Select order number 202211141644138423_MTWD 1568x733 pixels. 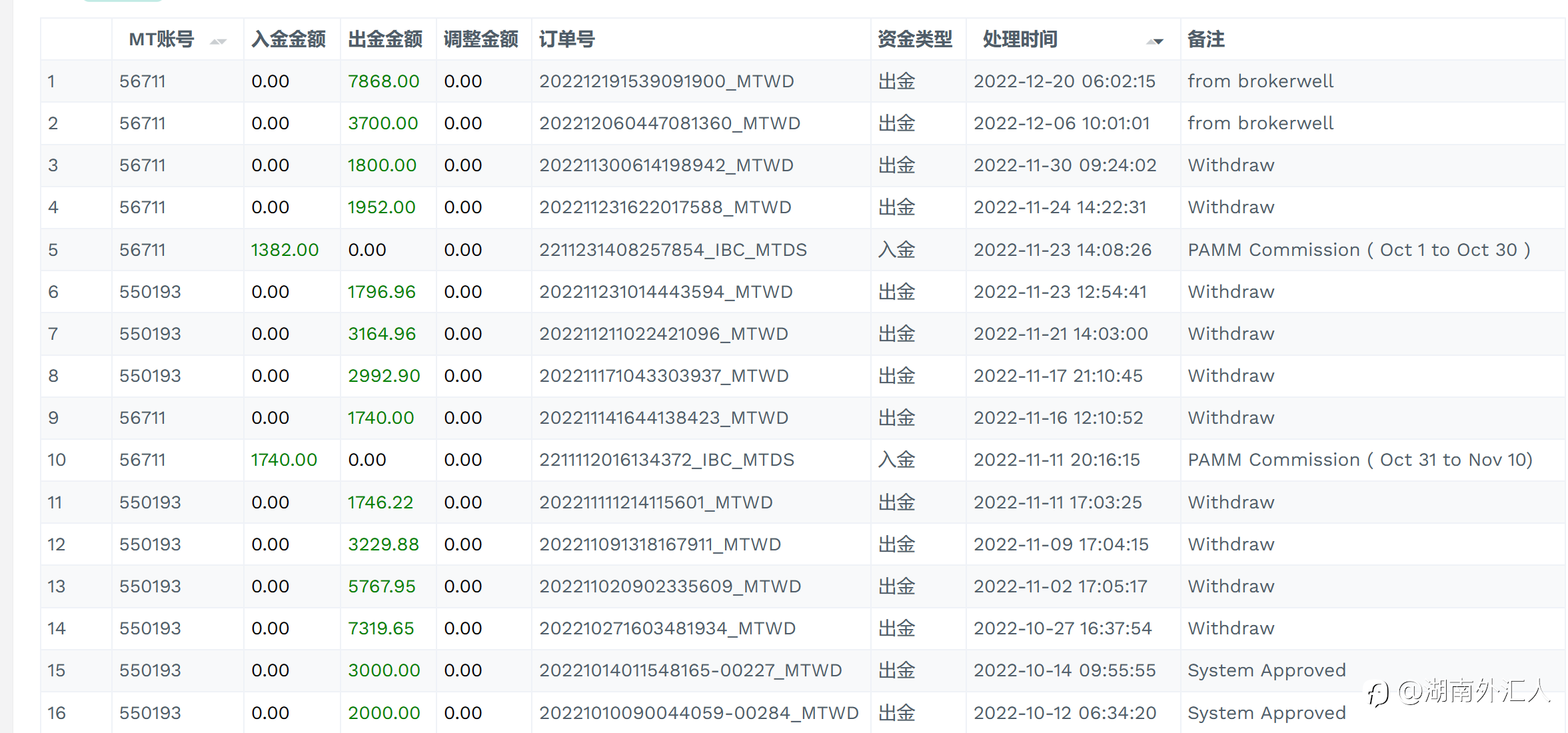(664, 418)
